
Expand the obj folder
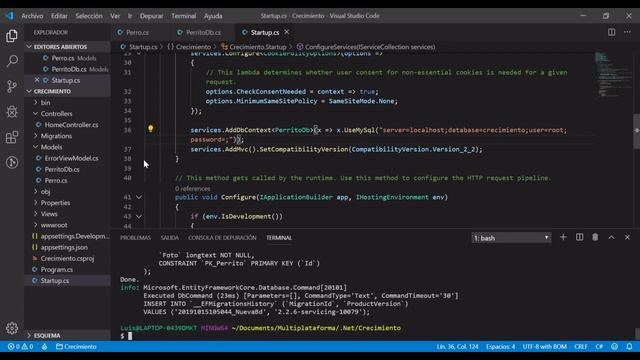(x=45, y=191)
